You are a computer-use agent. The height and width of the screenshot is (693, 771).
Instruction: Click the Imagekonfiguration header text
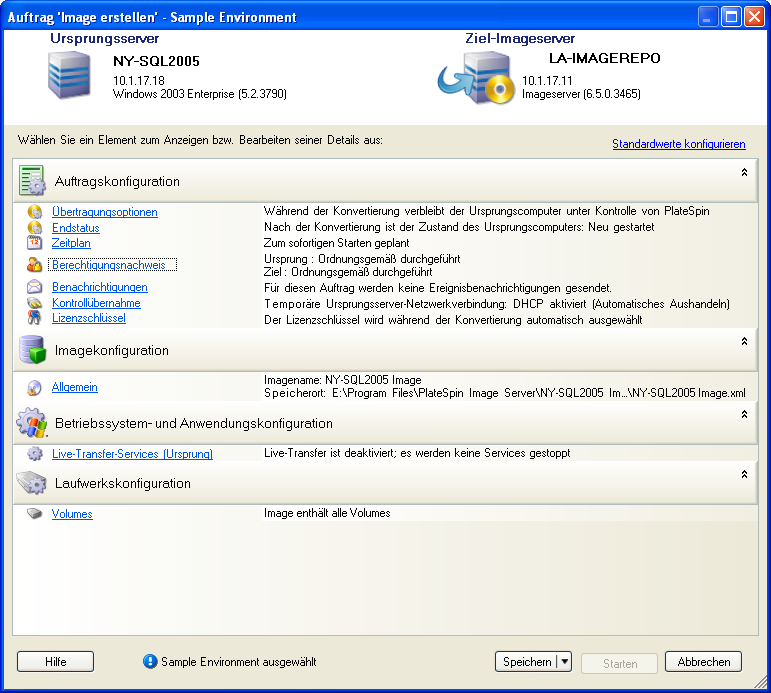tap(112, 350)
